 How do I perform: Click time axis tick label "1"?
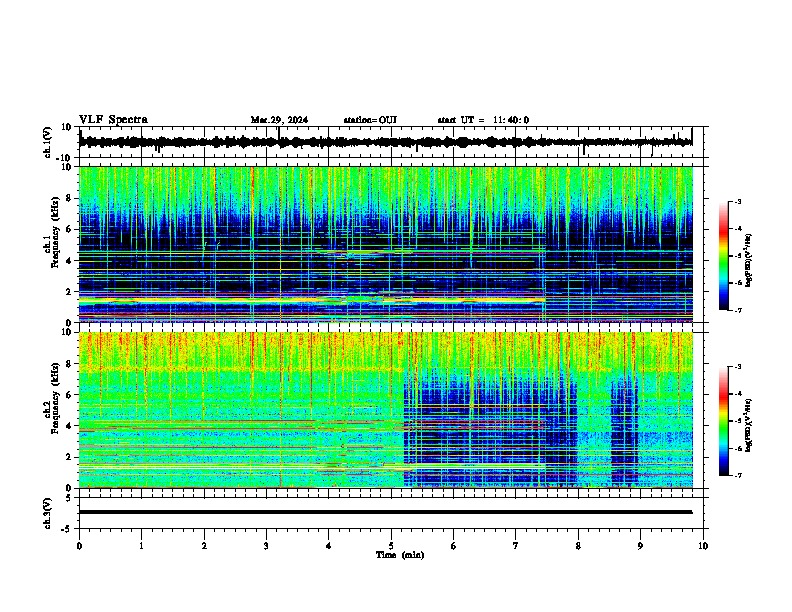pos(141,546)
